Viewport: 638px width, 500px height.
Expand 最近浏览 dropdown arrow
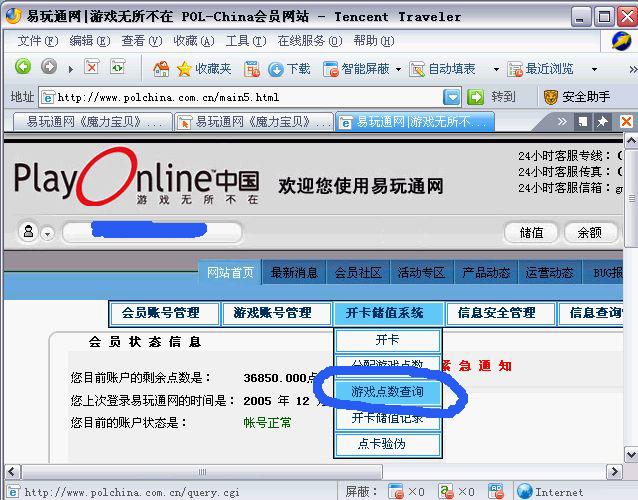[x=594, y=70]
